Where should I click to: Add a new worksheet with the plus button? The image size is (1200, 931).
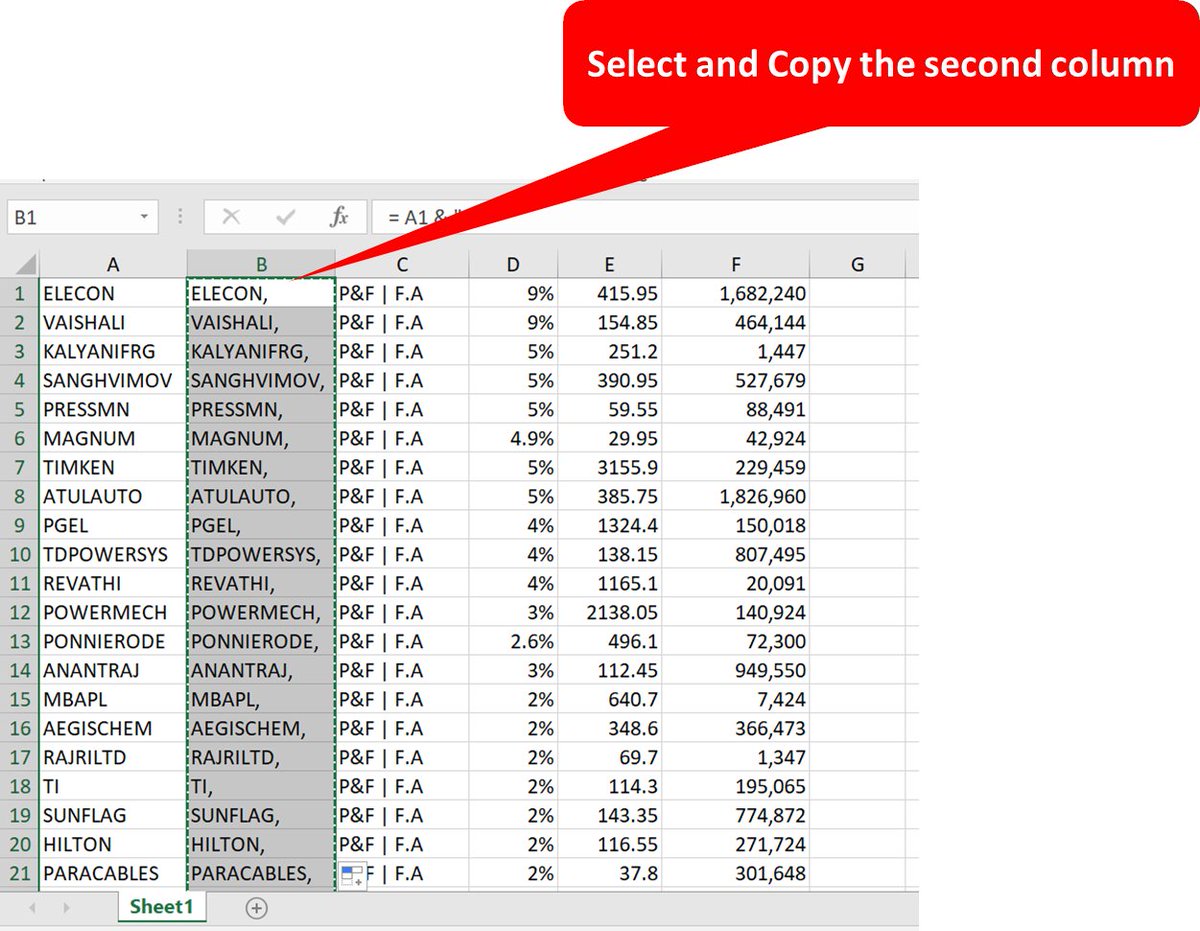pos(256,908)
